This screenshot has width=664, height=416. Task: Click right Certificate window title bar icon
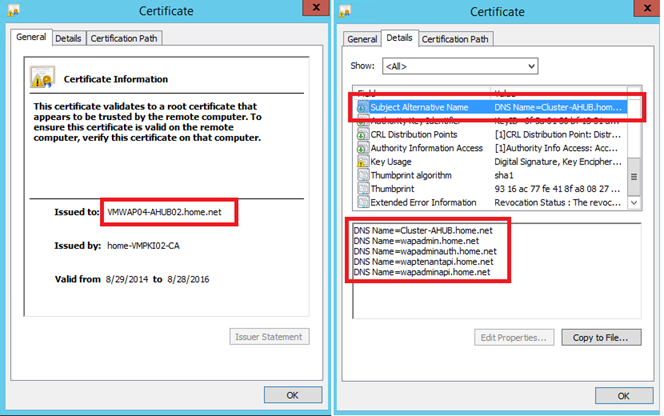point(345,11)
